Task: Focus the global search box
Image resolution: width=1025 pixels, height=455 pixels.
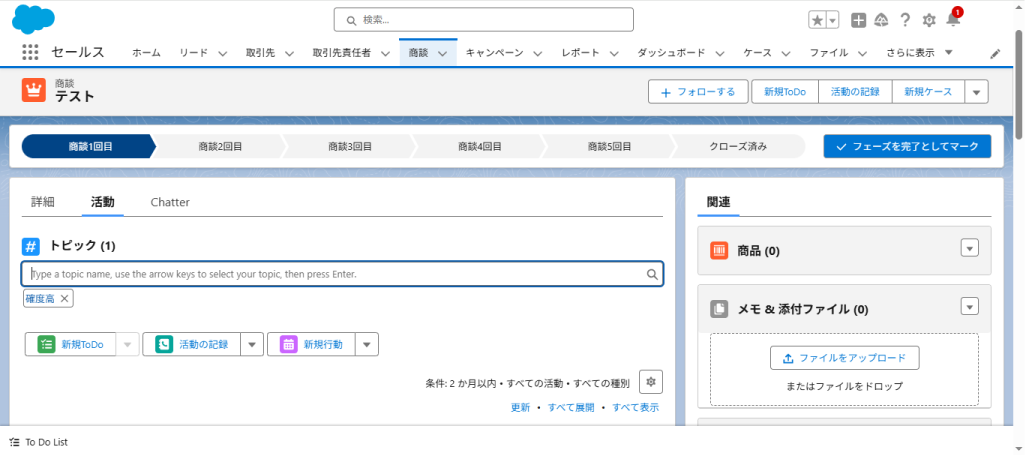Action: [x=484, y=20]
